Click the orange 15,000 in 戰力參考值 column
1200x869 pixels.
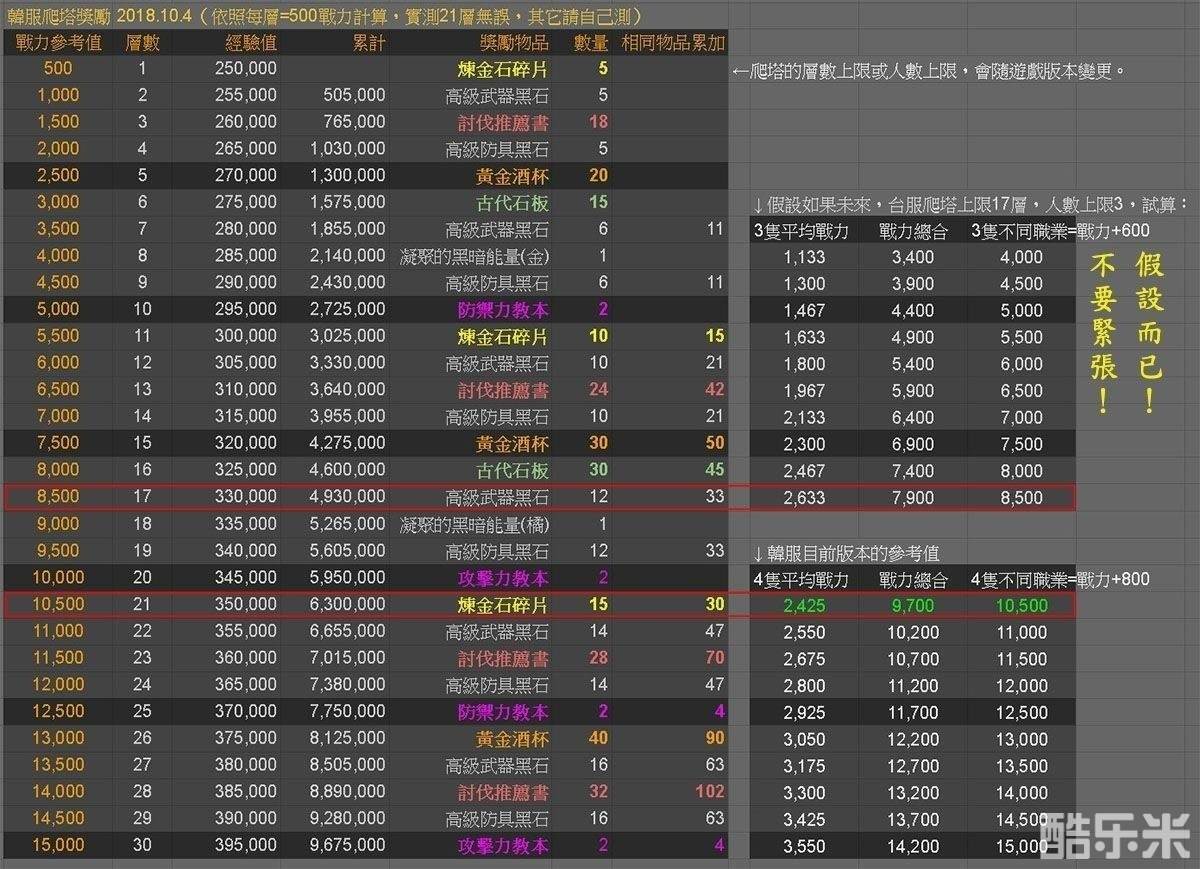pos(58,845)
